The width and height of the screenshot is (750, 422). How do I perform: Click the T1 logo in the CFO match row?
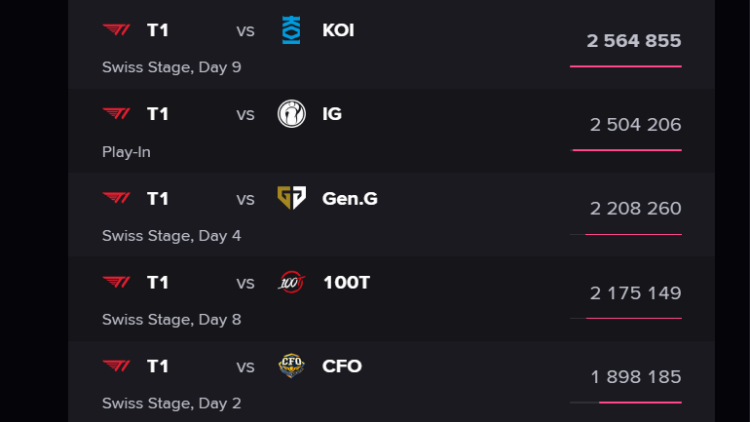pos(116,366)
